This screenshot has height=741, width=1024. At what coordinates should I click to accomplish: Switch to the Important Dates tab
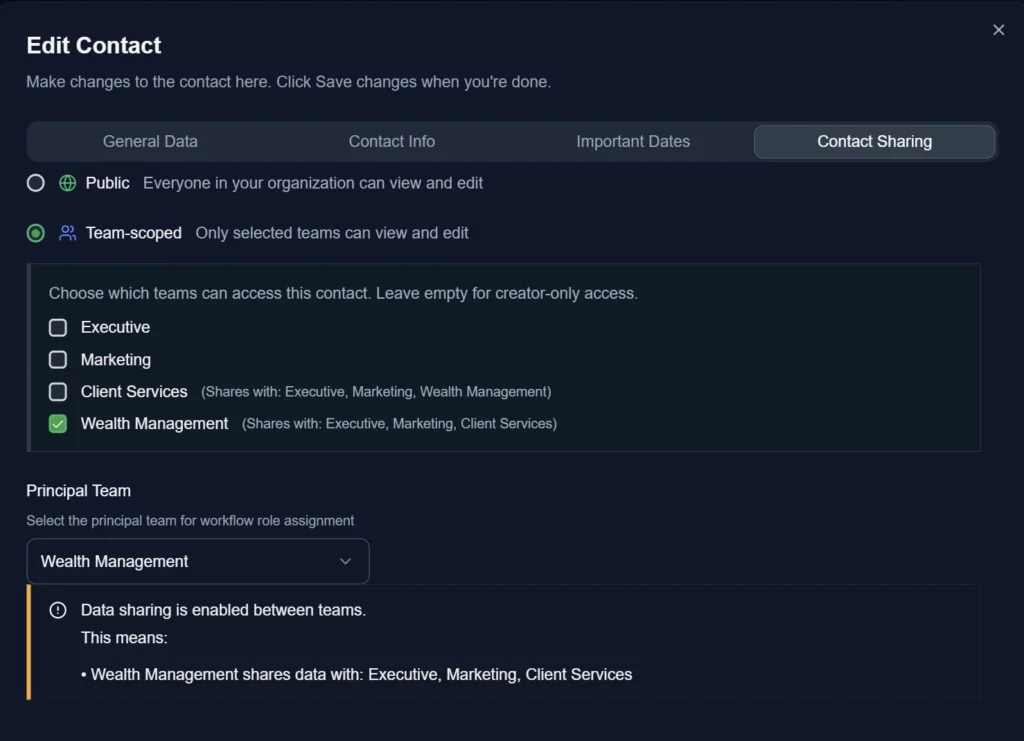click(633, 141)
